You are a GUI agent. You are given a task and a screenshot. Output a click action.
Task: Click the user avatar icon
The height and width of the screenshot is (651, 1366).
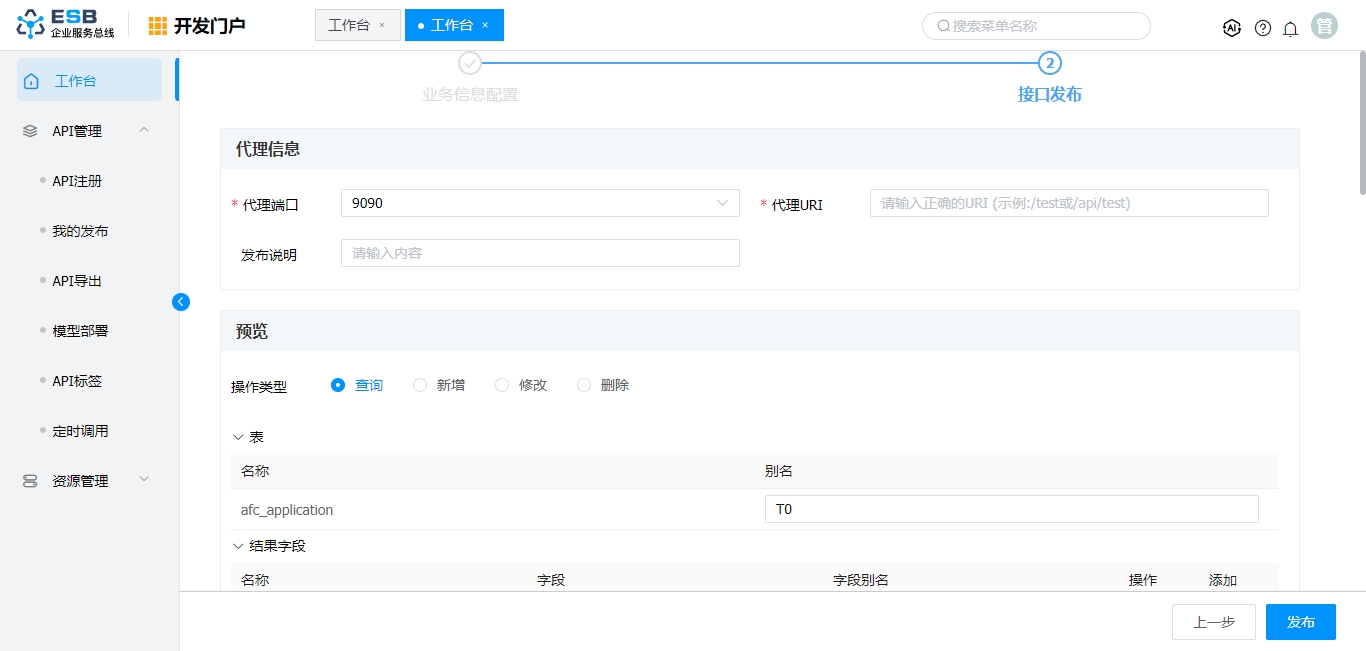[x=1324, y=27]
